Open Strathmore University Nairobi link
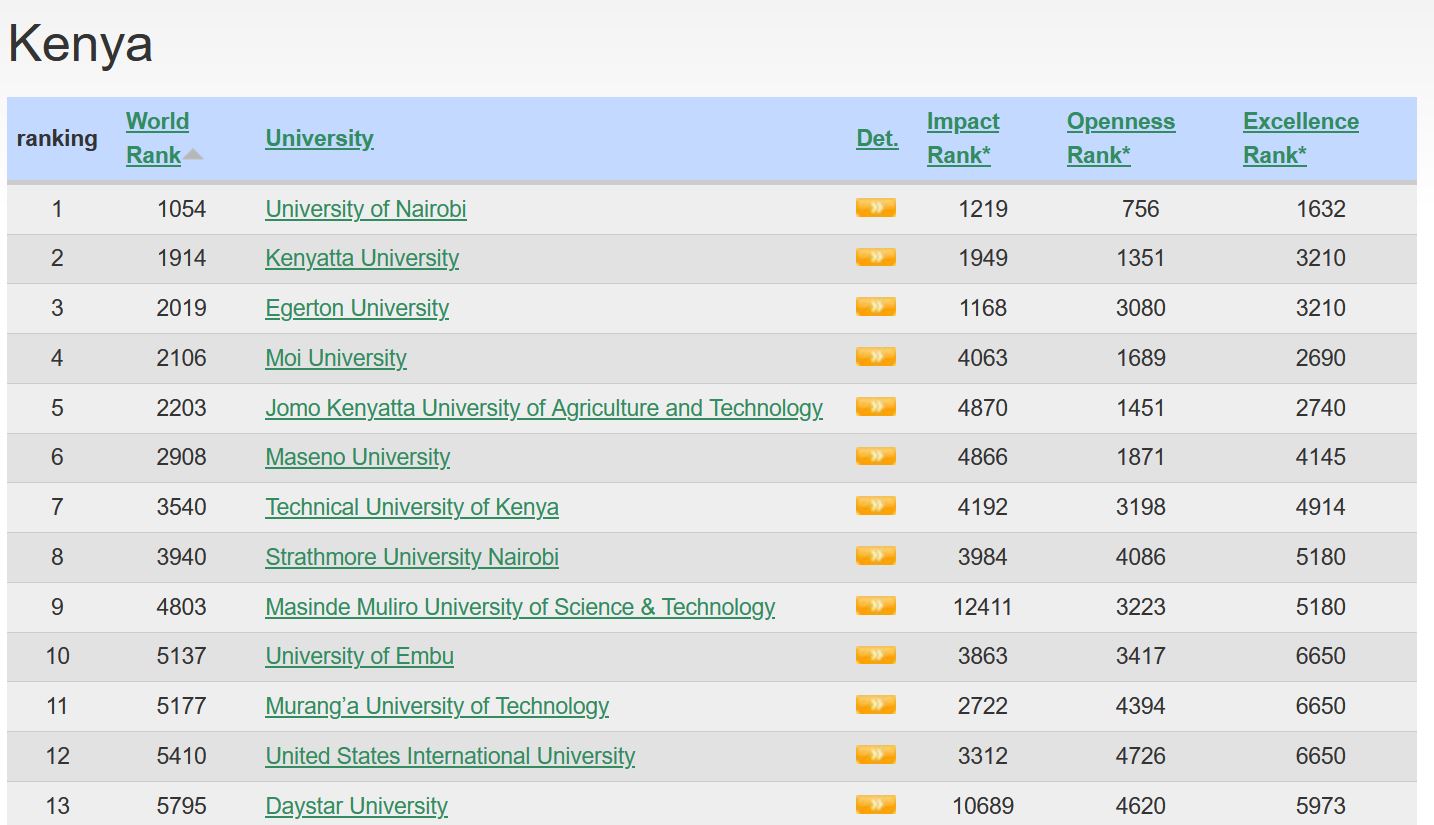This screenshot has width=1434, height=825. click(x=412, y=557)
